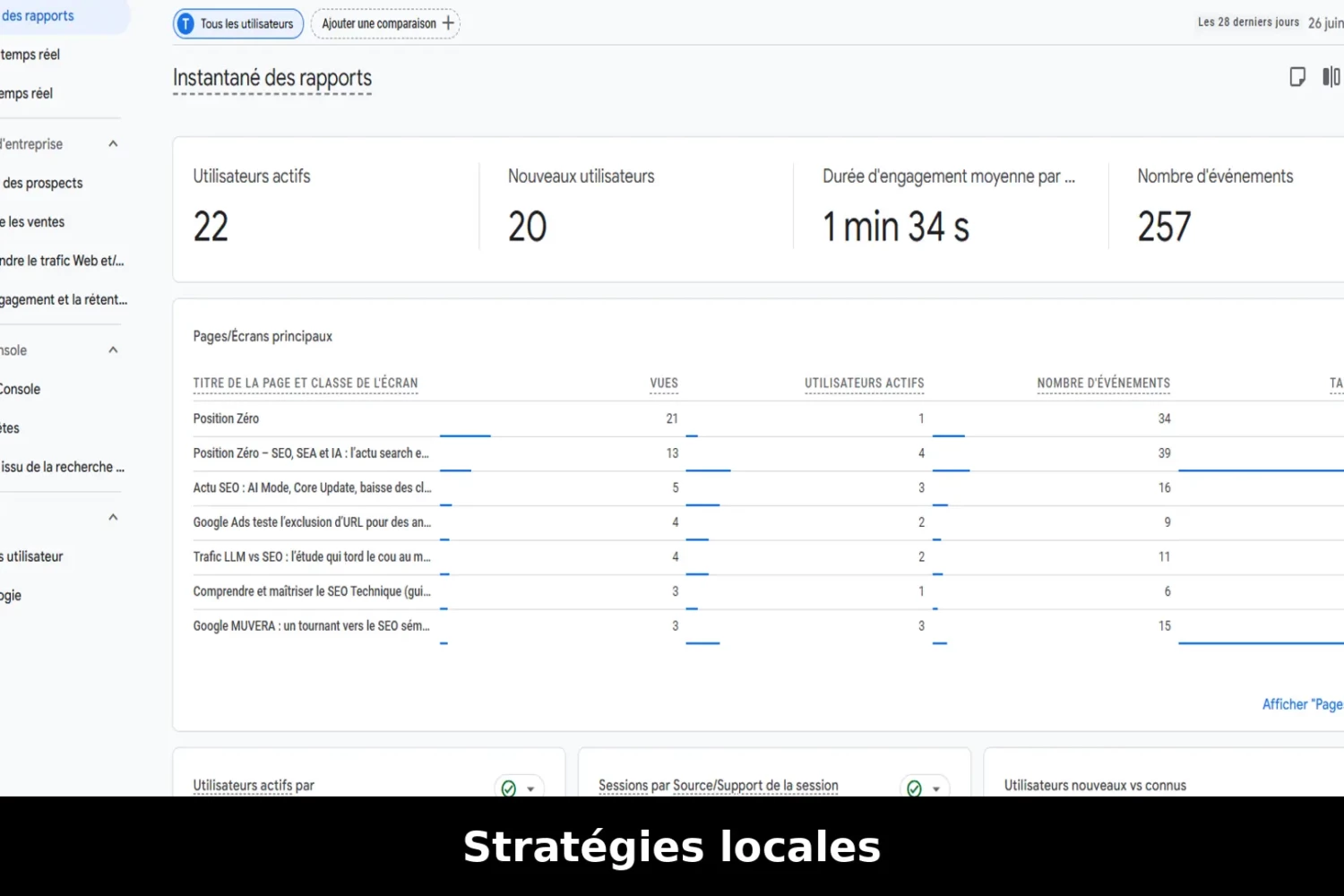Collapse the sidebar section above utilisateur
The image size is (1344, 896).
coord(113,517)
